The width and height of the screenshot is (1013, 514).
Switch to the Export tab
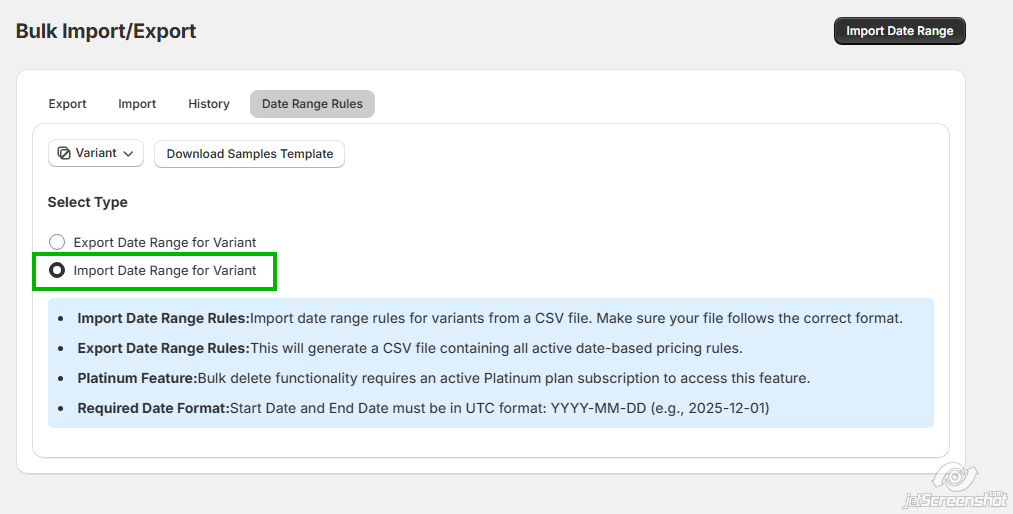point(68,104)
